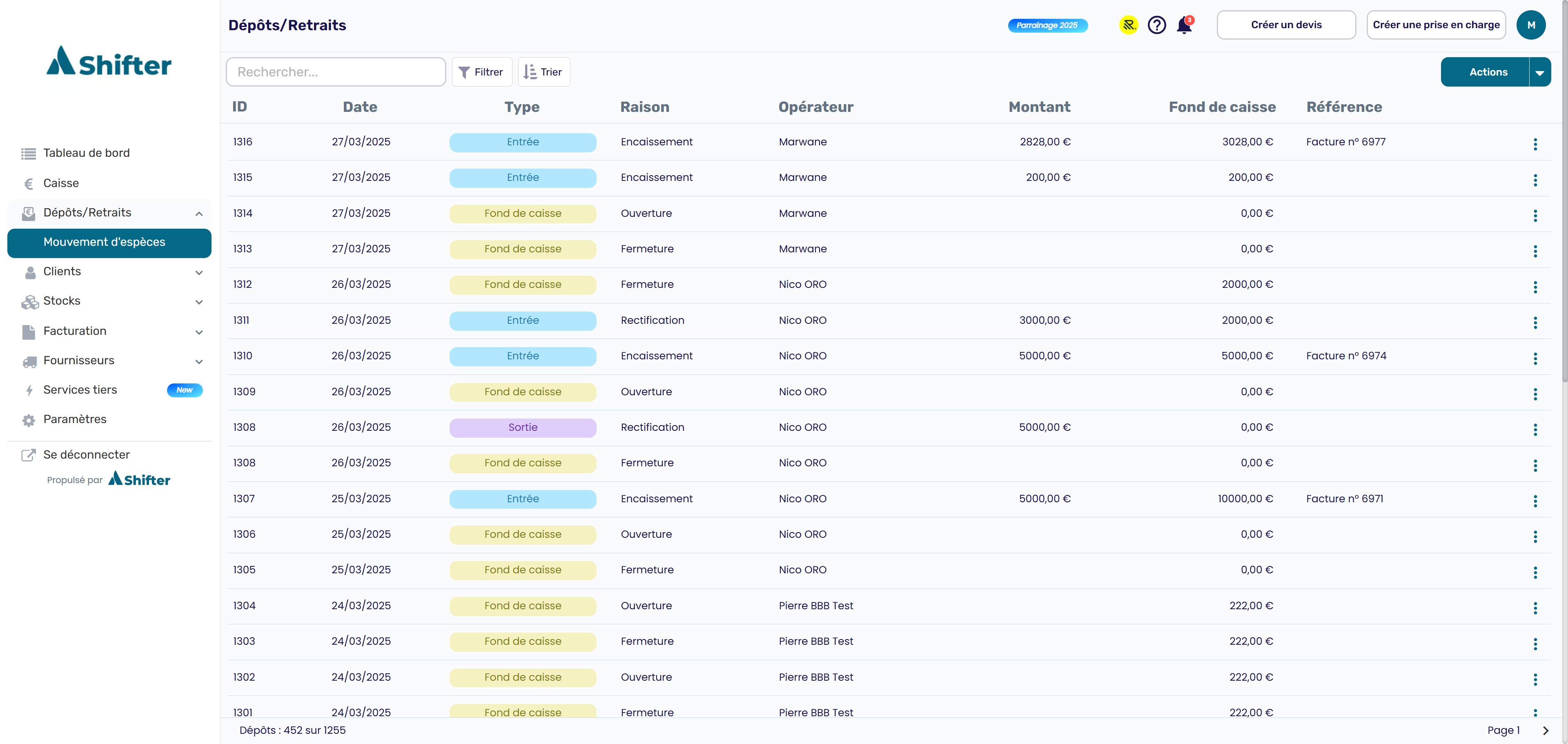Click the Date column header

pyautogui.click(x=360, y=107)
